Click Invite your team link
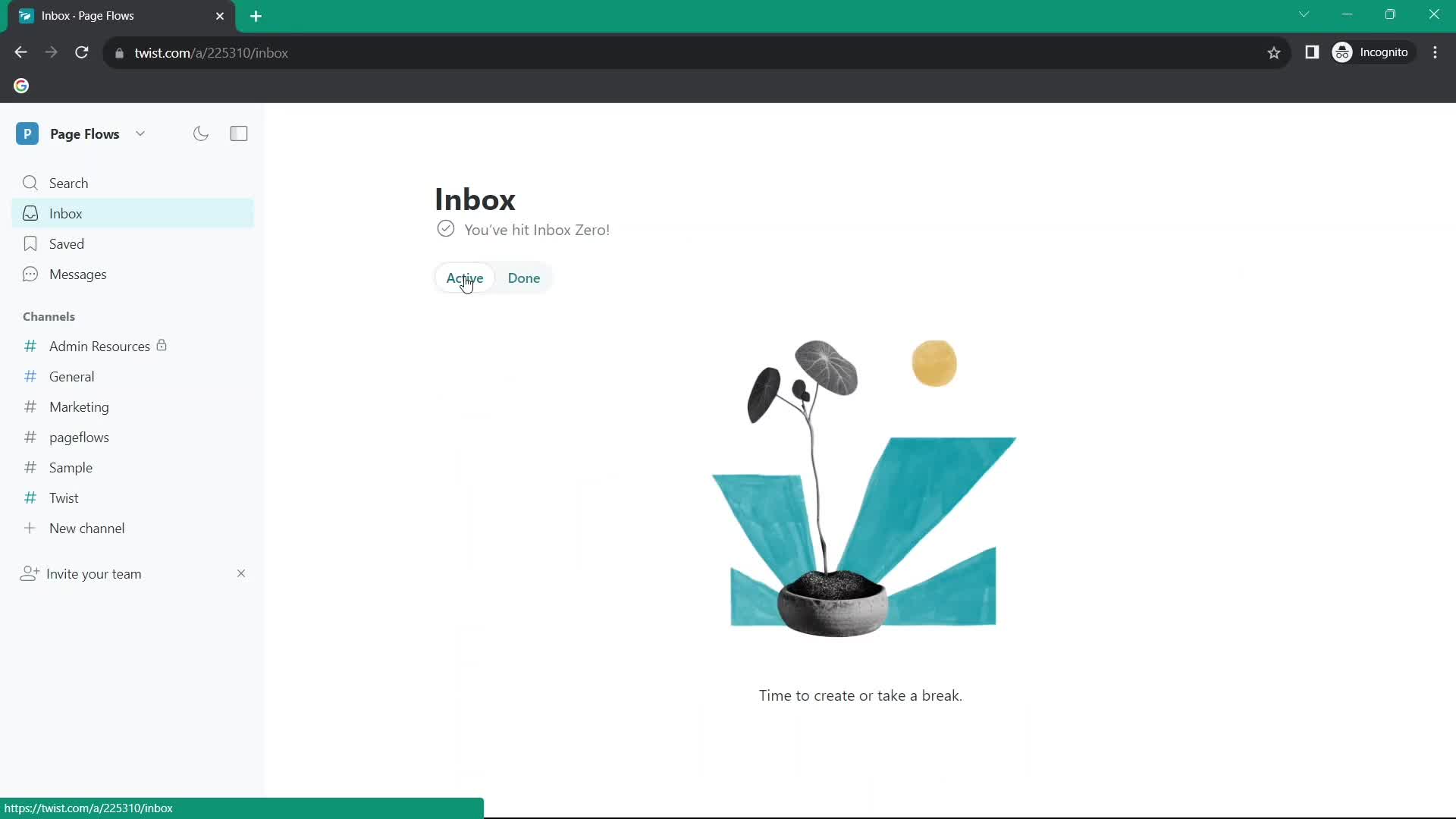 tap(93, 573)
